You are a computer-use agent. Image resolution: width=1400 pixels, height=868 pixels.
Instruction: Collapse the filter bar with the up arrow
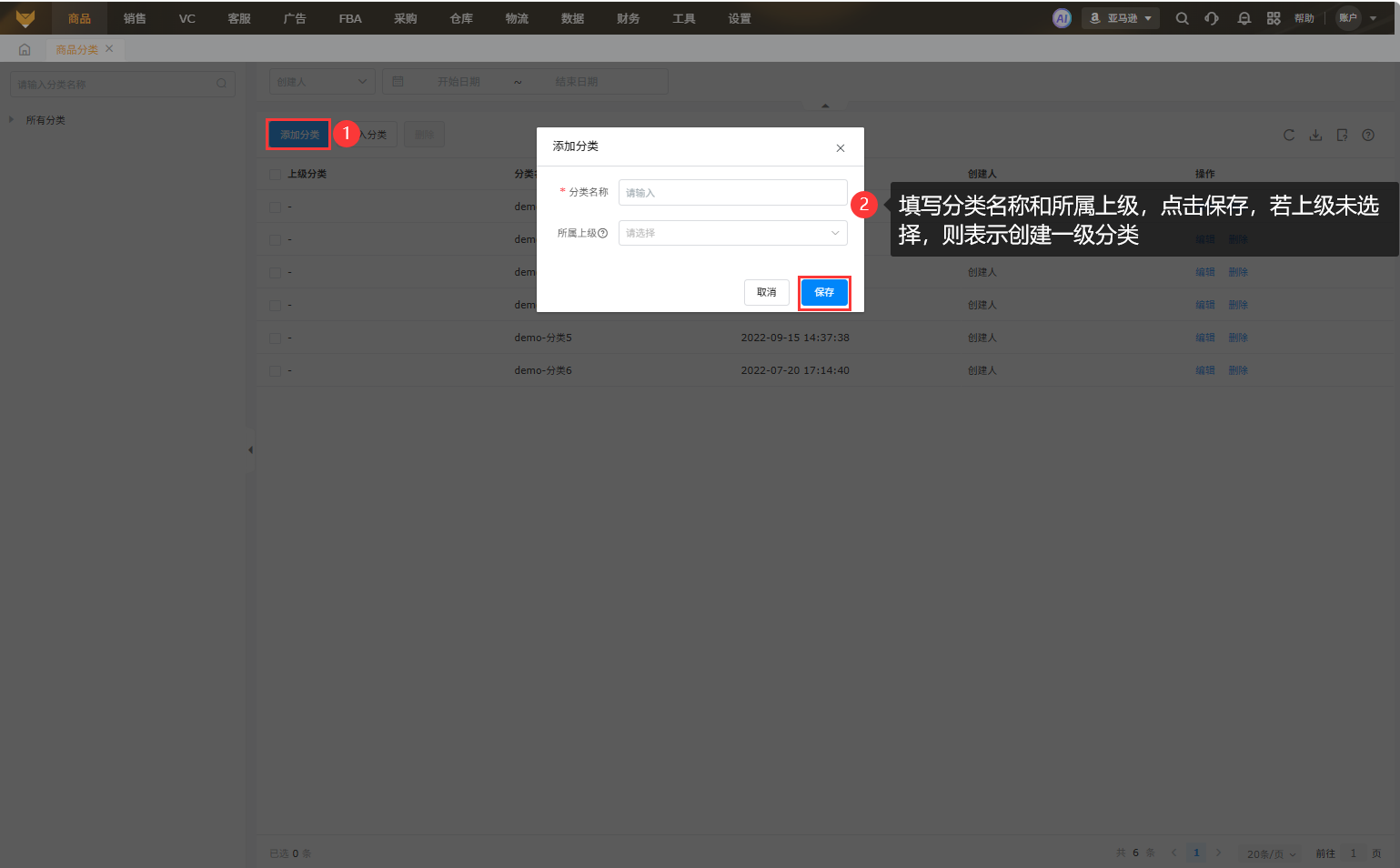(825, 106)
